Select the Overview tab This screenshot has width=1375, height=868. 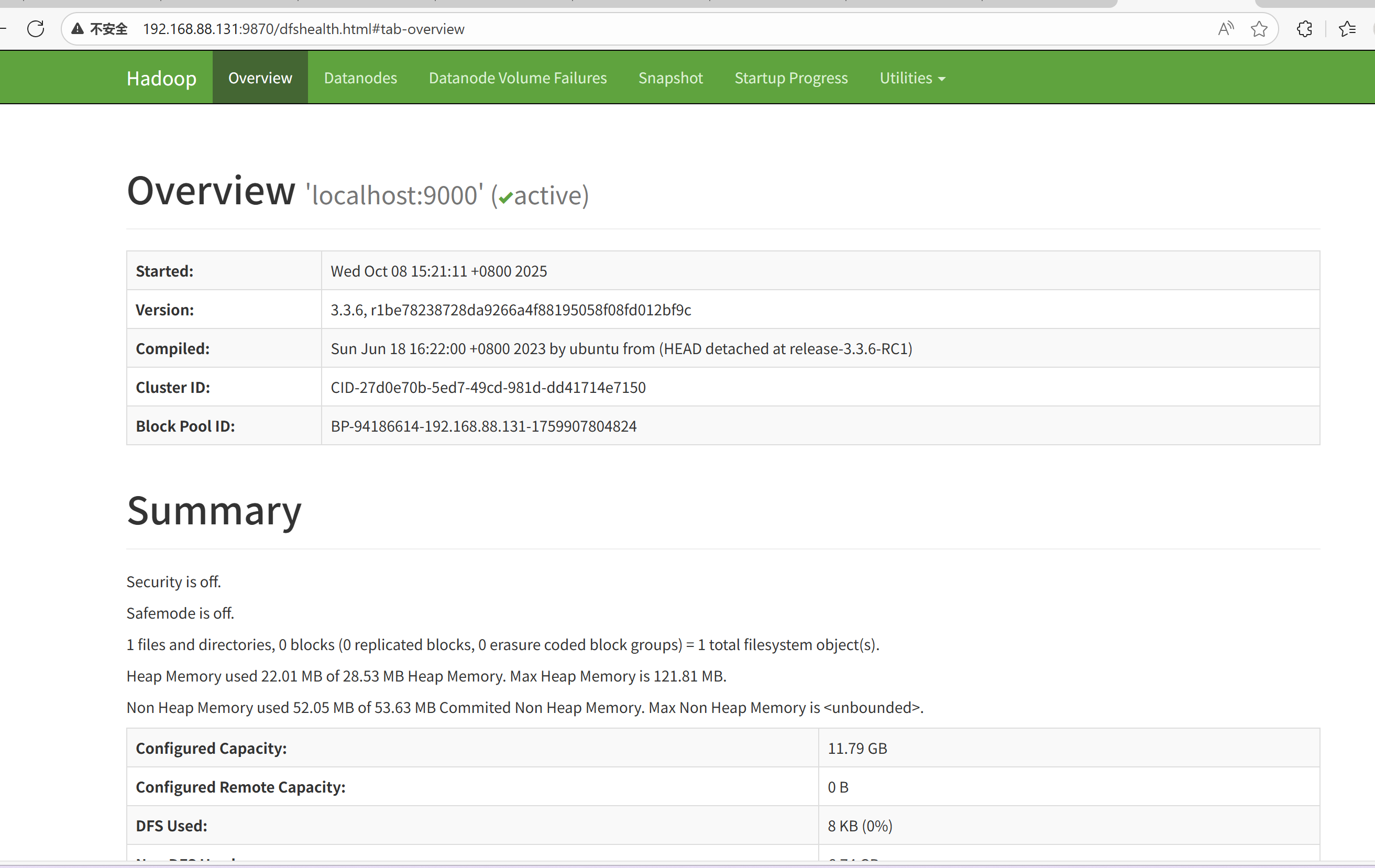[260, 78]
